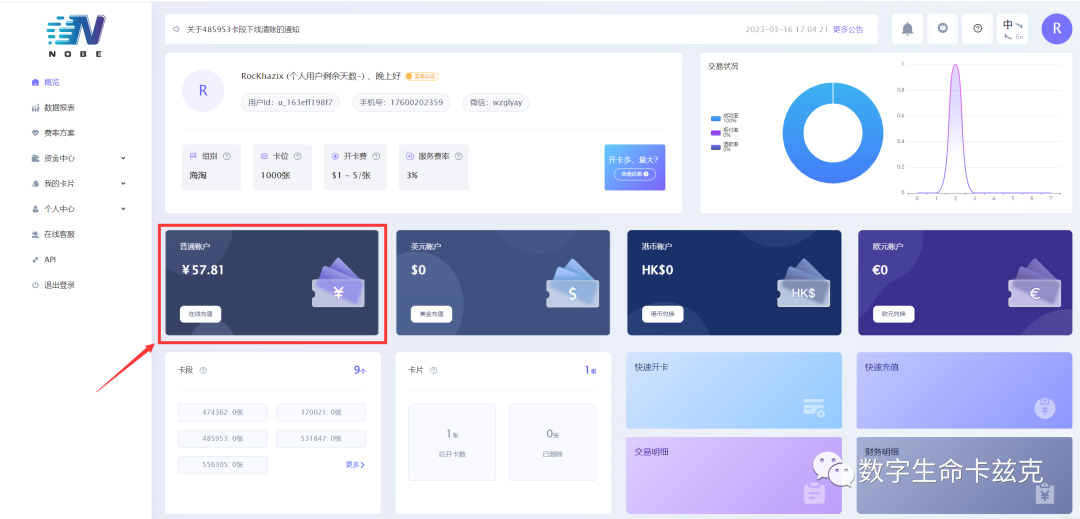Image resolution: width=1080 pixels, height=519 pixels.
Task: Open the 快速充值 shortcut tile
Action: coord(964,390)
